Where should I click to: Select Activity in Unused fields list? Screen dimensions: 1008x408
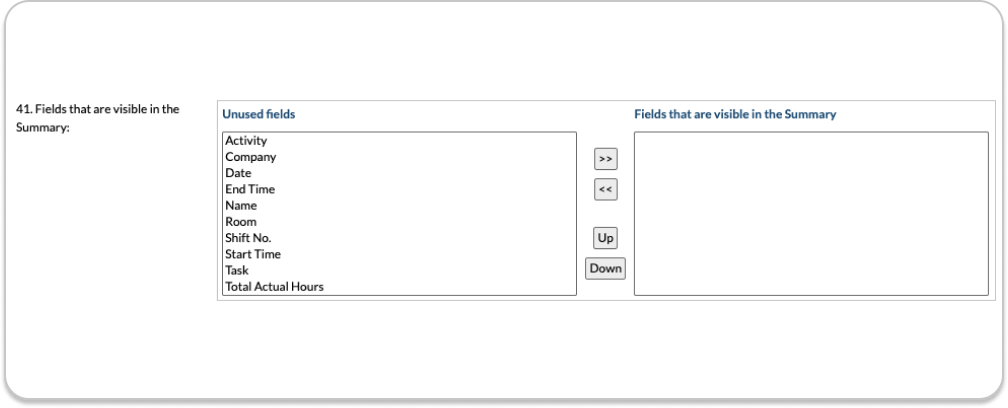246,141
